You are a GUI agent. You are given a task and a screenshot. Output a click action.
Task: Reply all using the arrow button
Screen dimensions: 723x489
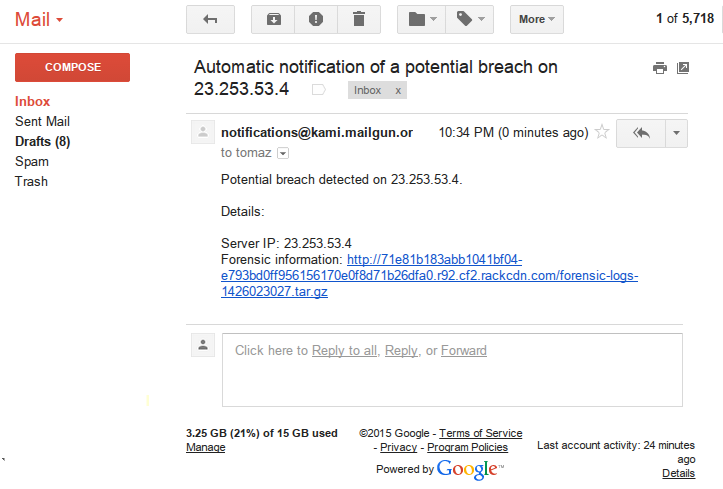click(641, 133)
